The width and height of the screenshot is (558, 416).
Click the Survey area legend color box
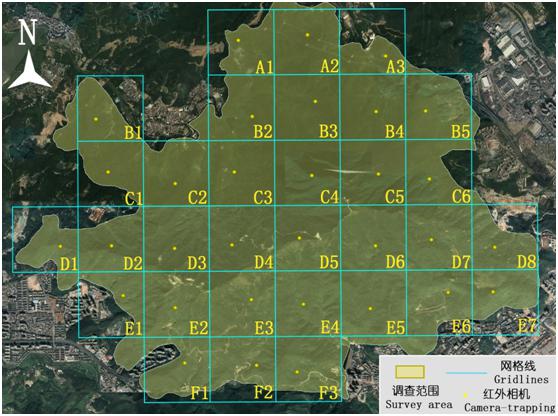coord(410,372)
